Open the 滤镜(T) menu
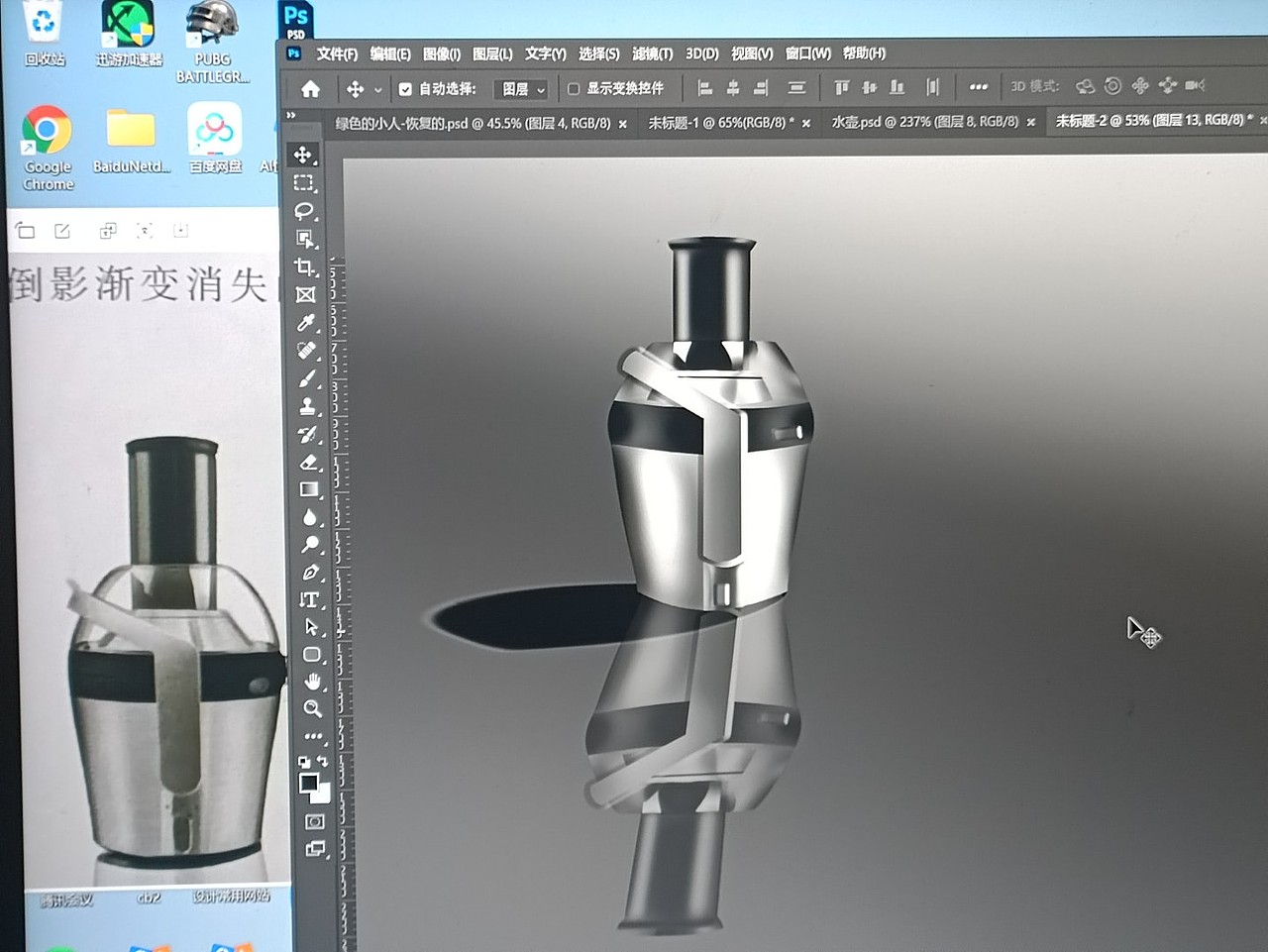This screenshot has height=952, width=1268. [652, 53]
